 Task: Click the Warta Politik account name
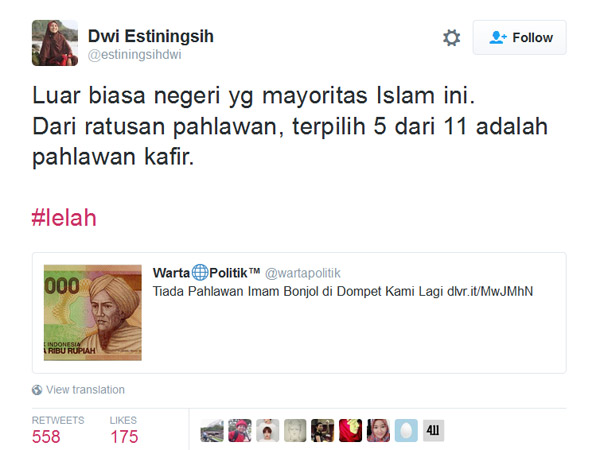pyautogui.click(x=206, y=273)
